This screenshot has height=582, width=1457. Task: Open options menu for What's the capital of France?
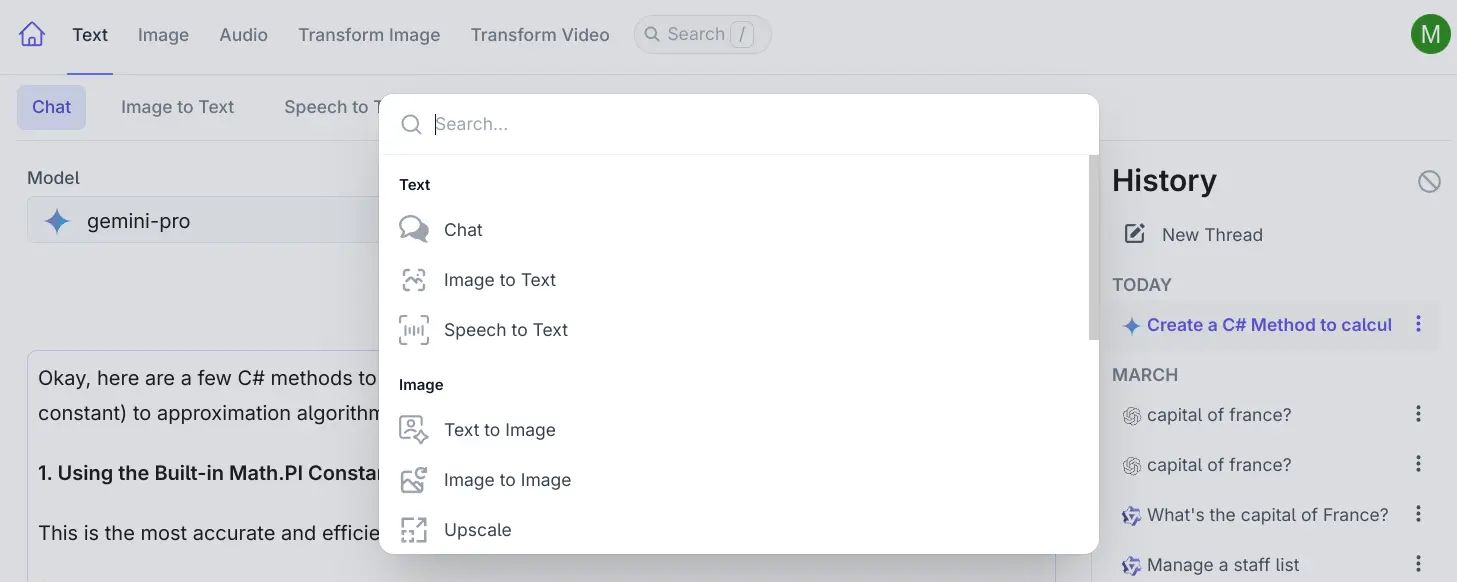(x=1418, y=514)
